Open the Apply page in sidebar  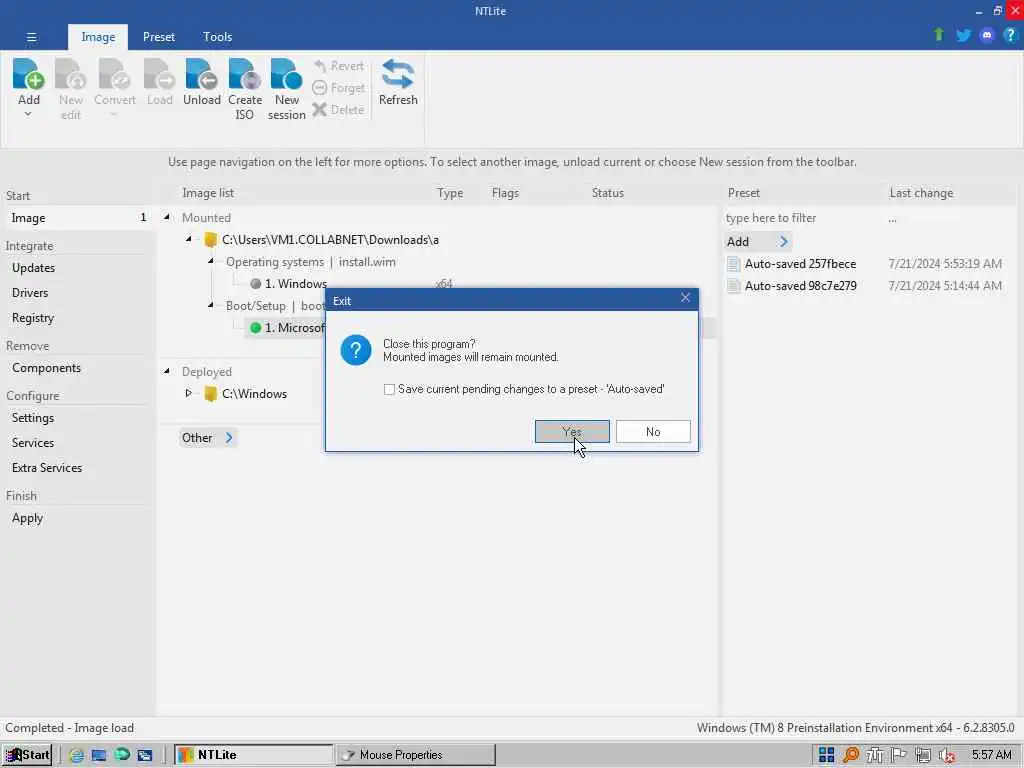pyautogui.click(x=27, y=519)
